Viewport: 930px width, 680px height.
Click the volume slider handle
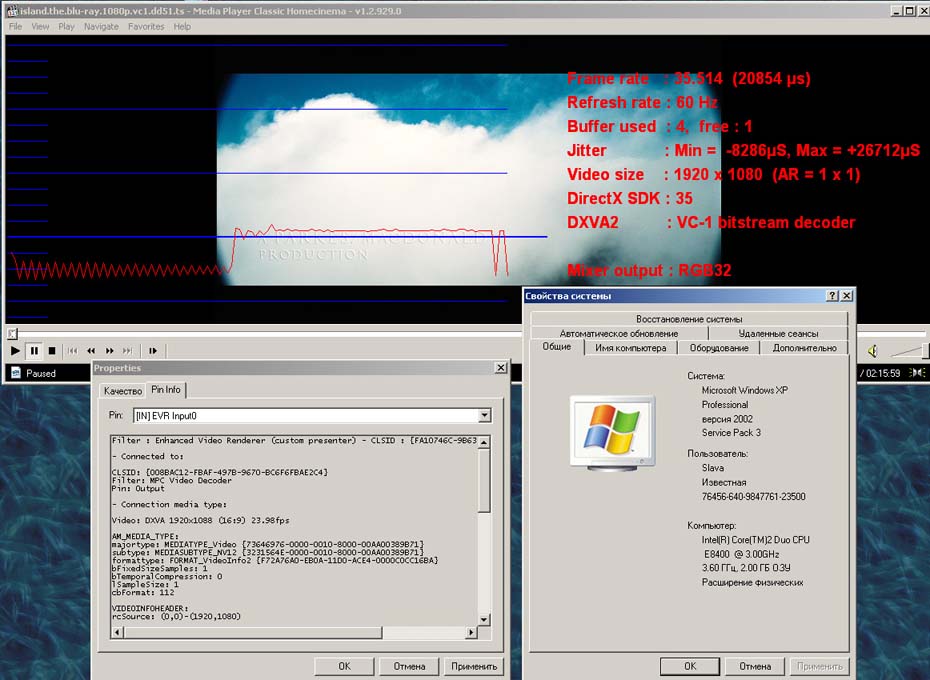pyautogui.click(x=925, y=351)
